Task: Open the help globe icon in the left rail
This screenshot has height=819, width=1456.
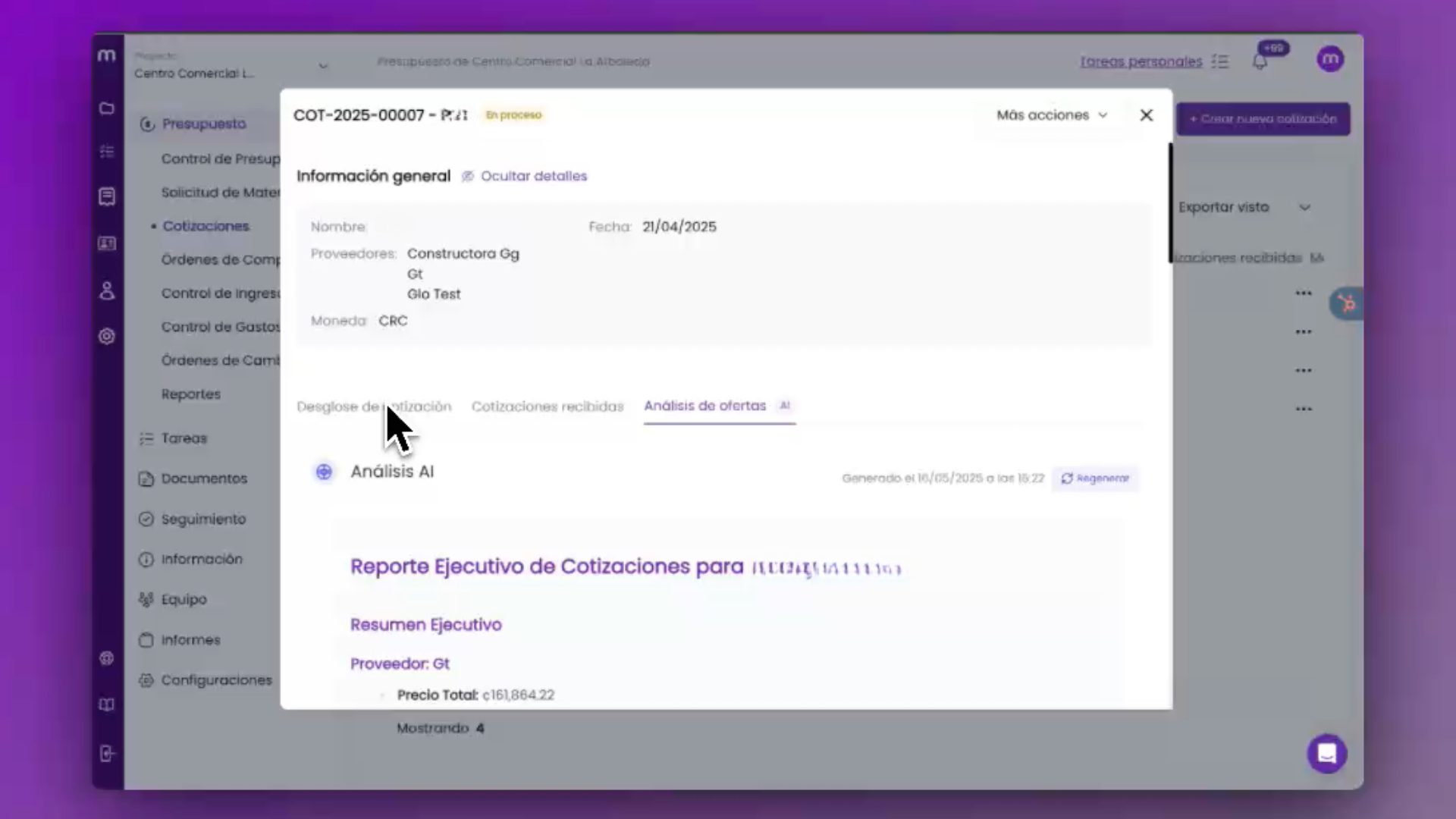Action: click(107, 658)
